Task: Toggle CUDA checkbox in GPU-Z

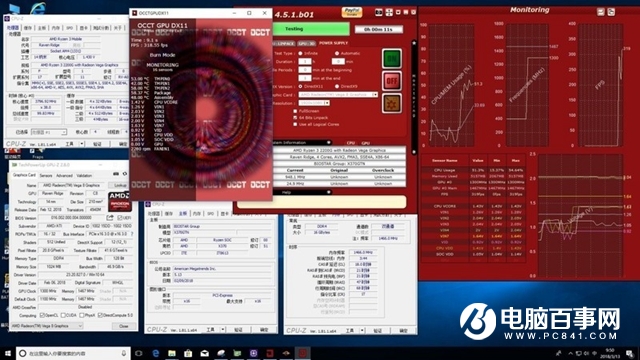Action: coord(63,316)
